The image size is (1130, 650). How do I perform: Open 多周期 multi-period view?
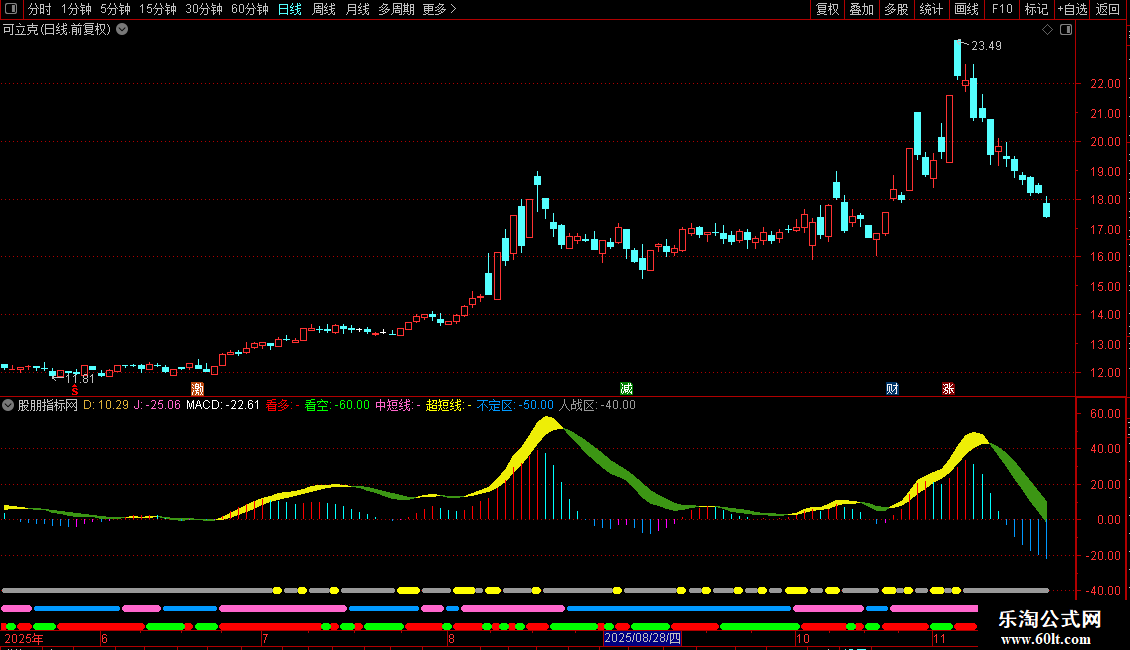pos(396,9)
